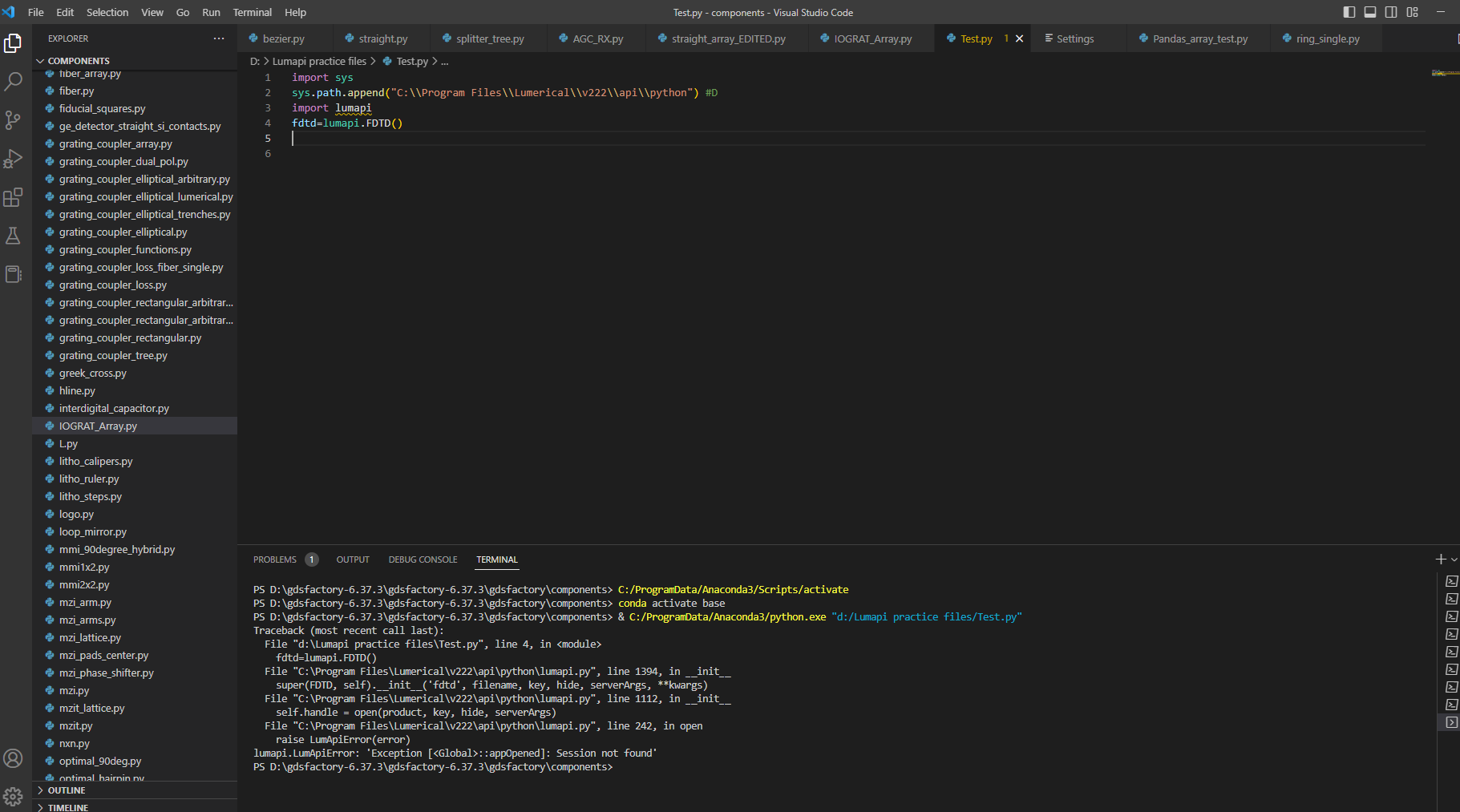Open the terminal launch profile dropdown arrow
The height and width of the screenshot is (812, 1460).
point(1454,560)
